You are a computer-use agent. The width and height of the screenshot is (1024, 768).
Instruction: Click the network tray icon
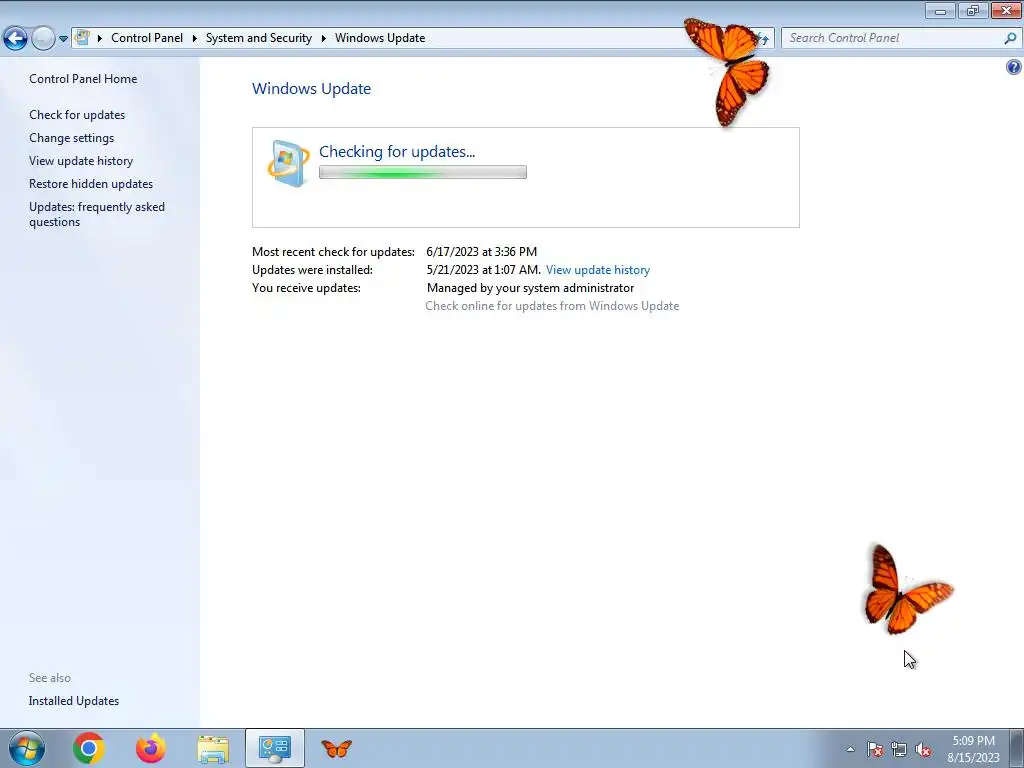point(899,749)
